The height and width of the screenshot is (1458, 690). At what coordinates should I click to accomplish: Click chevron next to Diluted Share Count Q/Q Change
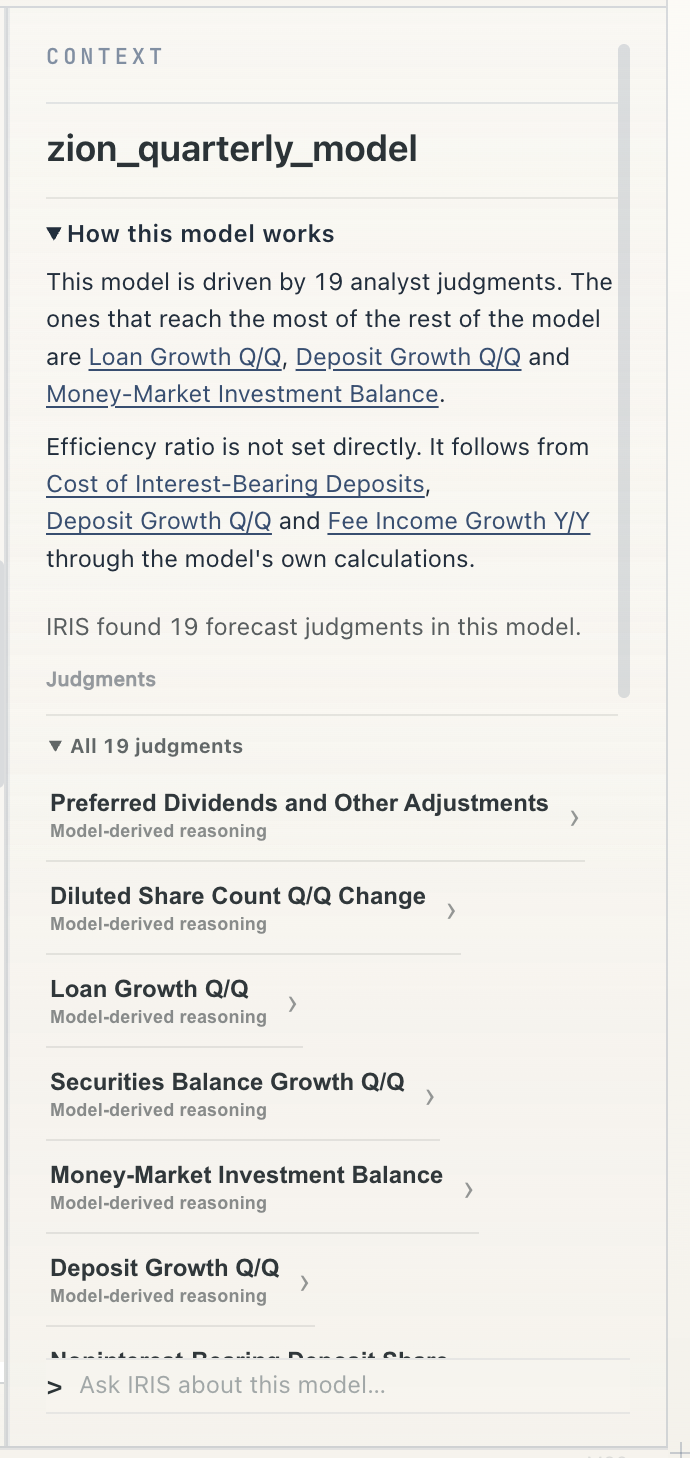click(x=451, y=911)
